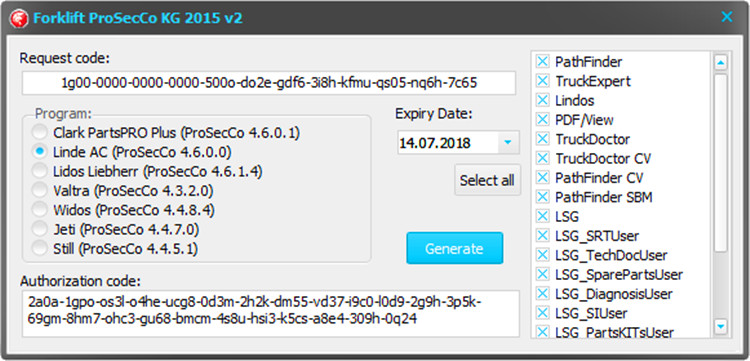
Task: Click the Authorization code label
Action: [x=81, y=281]
